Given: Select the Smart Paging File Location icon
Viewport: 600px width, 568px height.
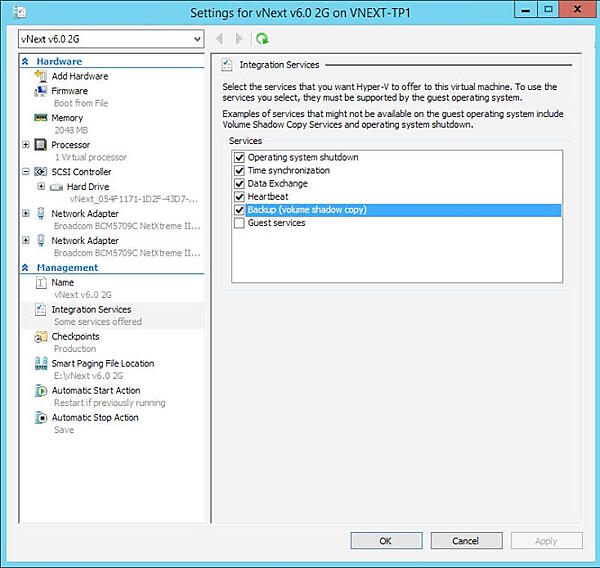Looking at the screenshot, I should click(x=41, y=364).
